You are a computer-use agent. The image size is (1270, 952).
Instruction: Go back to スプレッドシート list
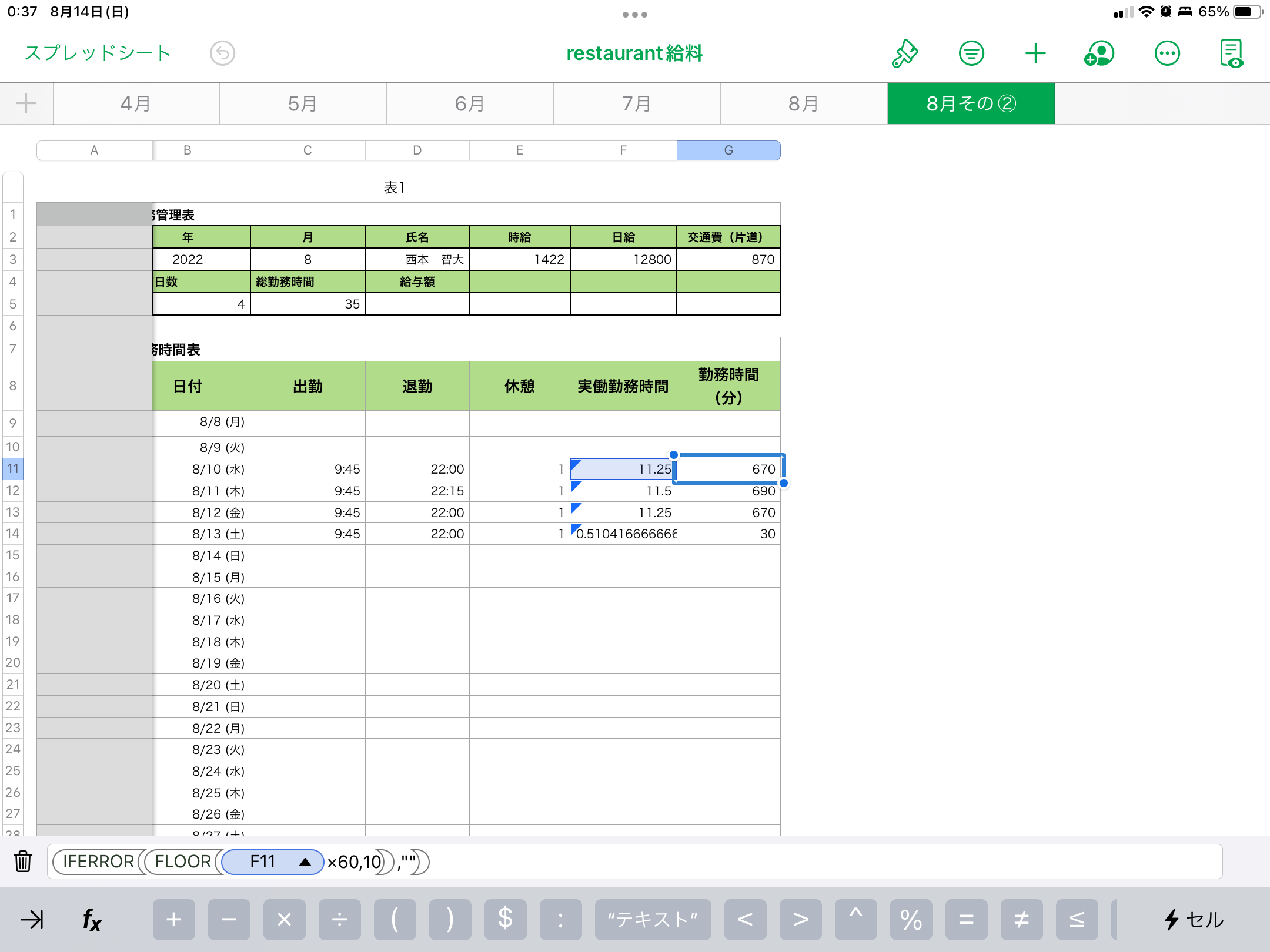[98, 53]
